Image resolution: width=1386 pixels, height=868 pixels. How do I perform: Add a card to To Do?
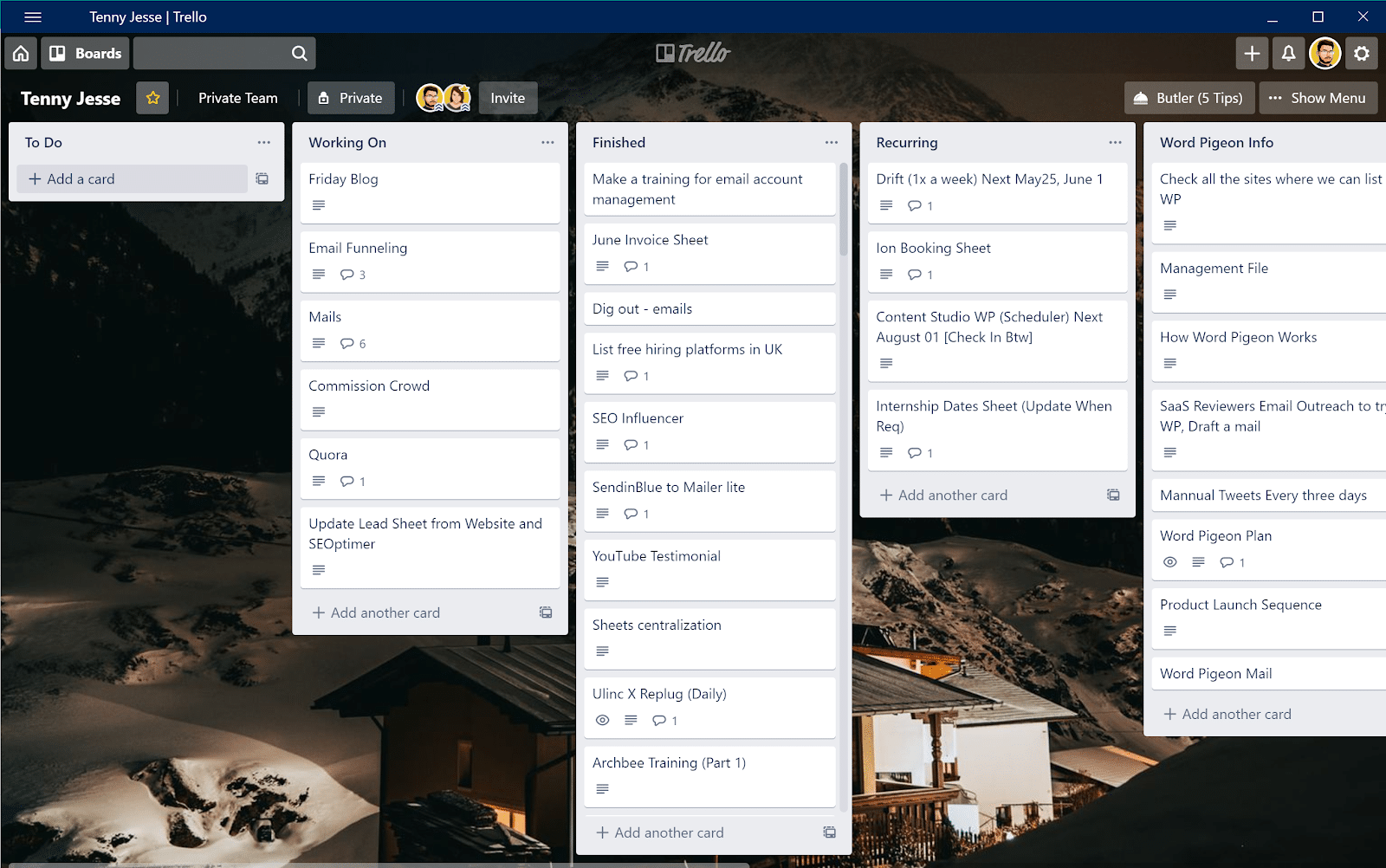click(x=133, y=179)
